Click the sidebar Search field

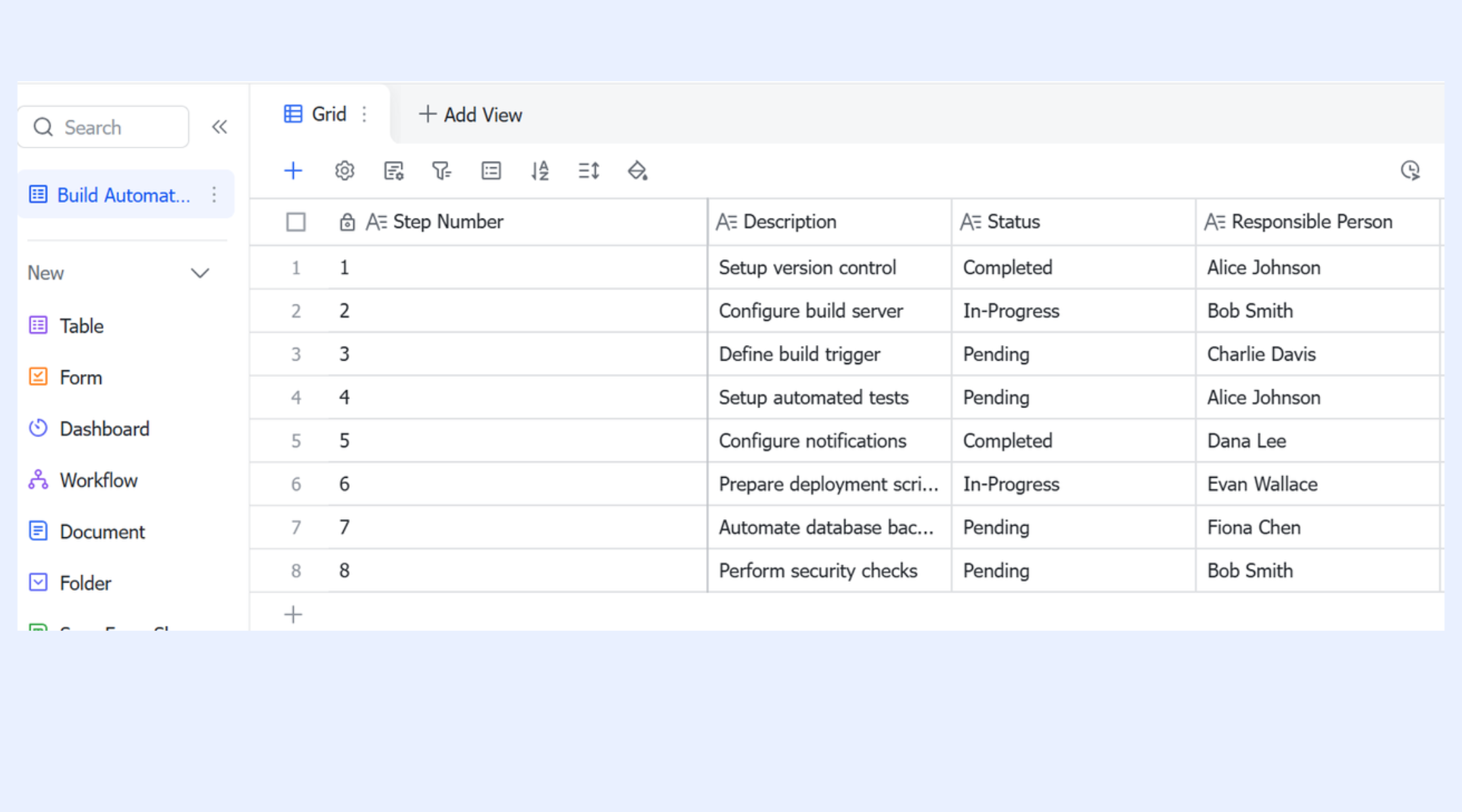point(104,127)
